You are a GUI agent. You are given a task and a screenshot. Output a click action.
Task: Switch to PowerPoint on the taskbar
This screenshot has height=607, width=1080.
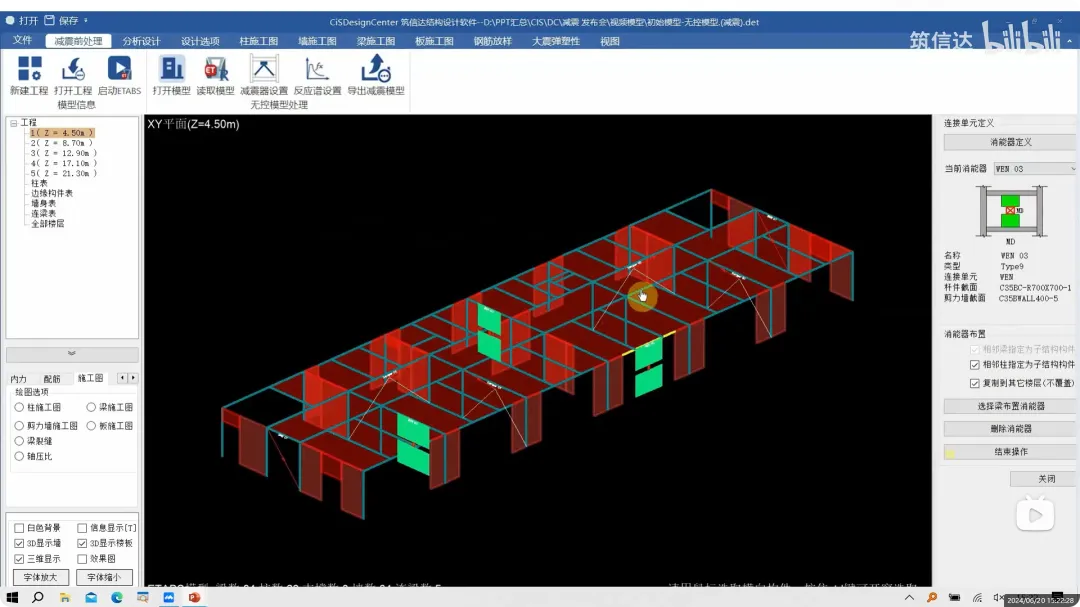click(195, 597)
